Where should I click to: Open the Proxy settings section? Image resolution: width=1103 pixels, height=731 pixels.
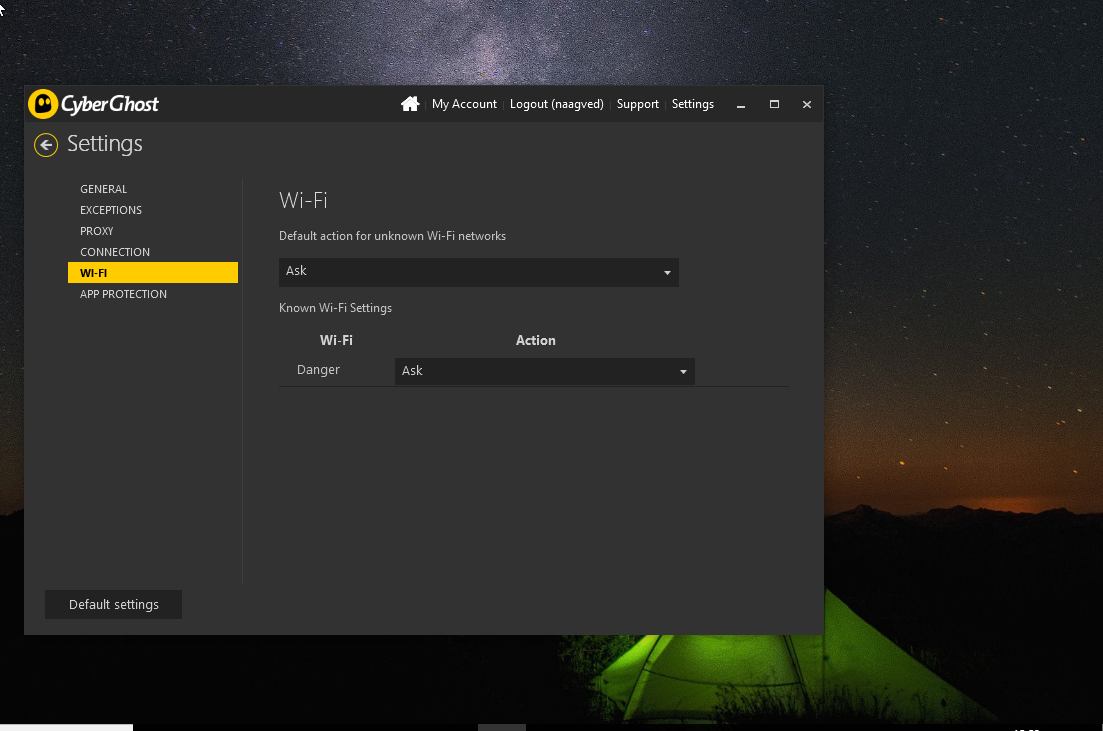153,231
